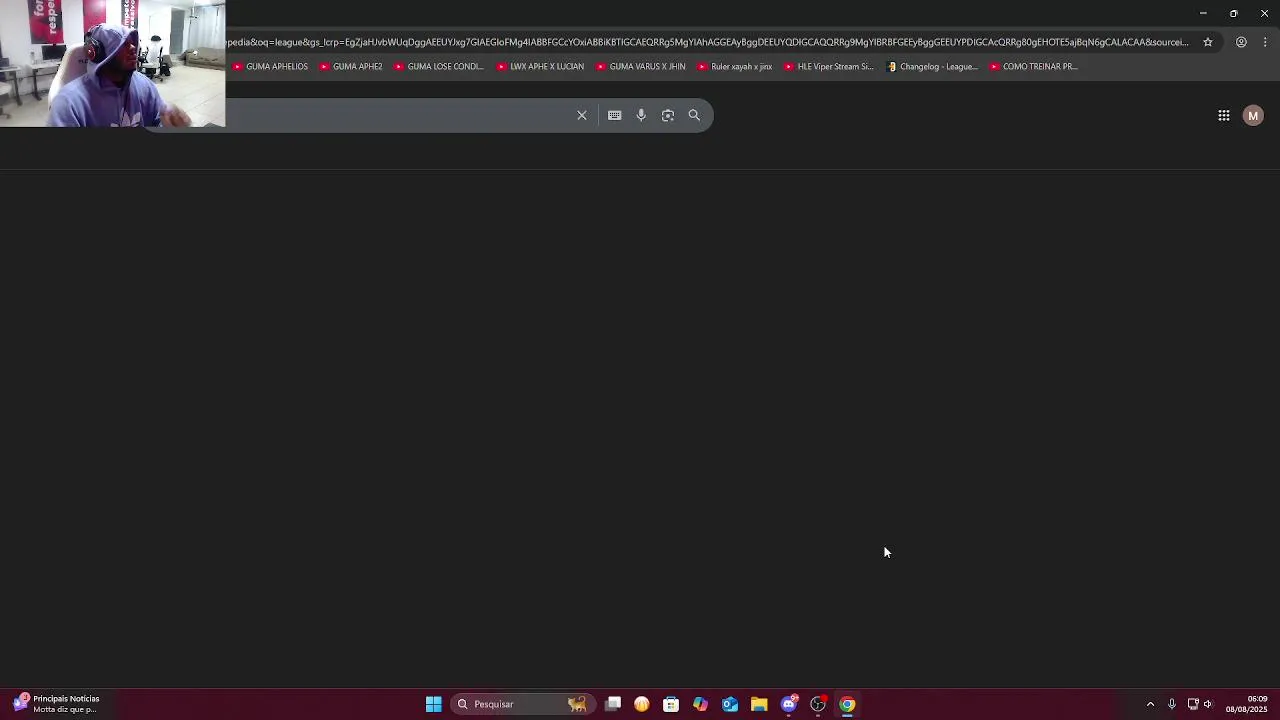Open the GUMA APHE2 bookmark
This screenshot has height=720, width=1280.
click(351, 67)
